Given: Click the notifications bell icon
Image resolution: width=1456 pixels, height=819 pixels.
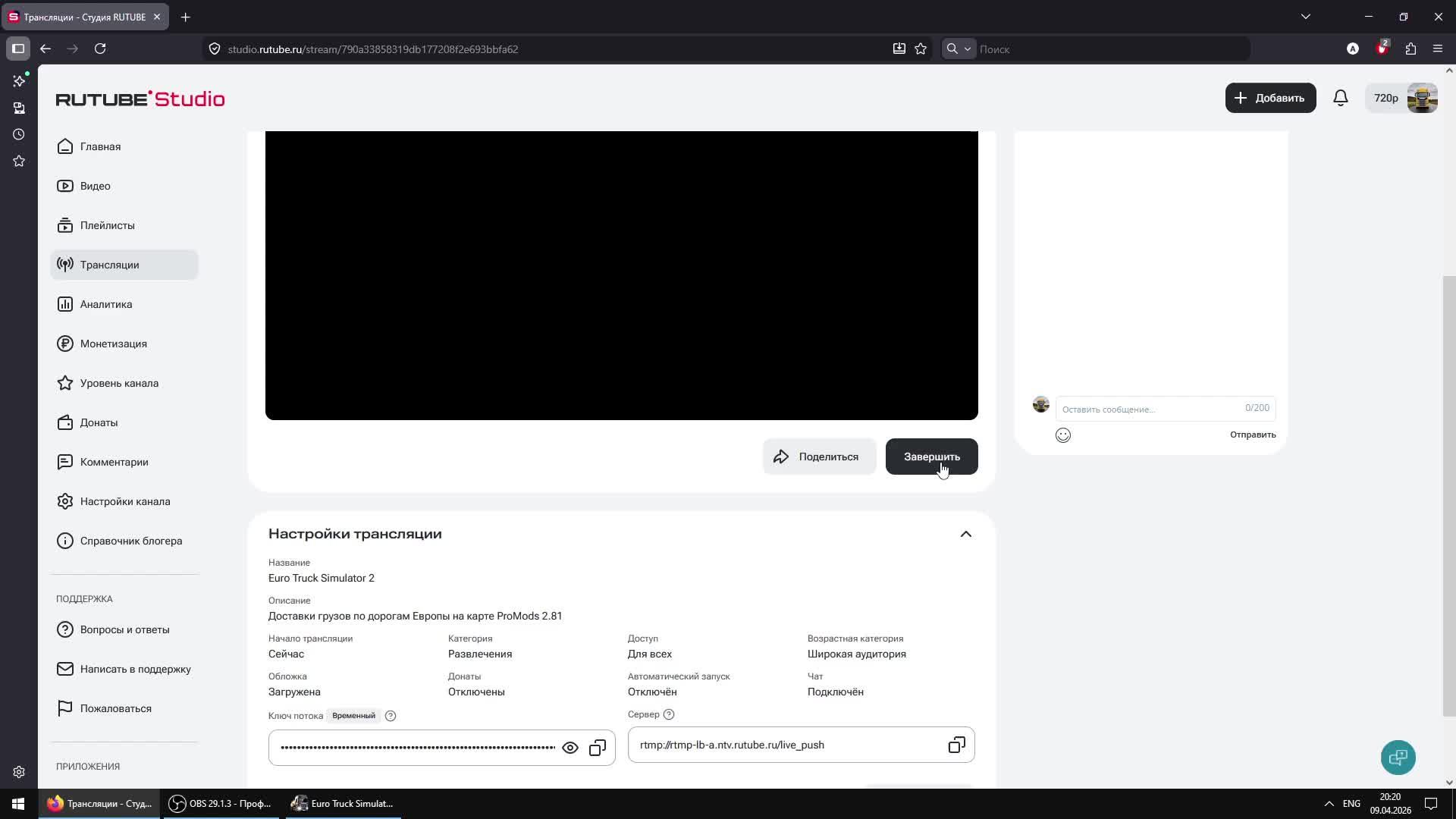Looking at the screenshot, I should pos(1340,98).
